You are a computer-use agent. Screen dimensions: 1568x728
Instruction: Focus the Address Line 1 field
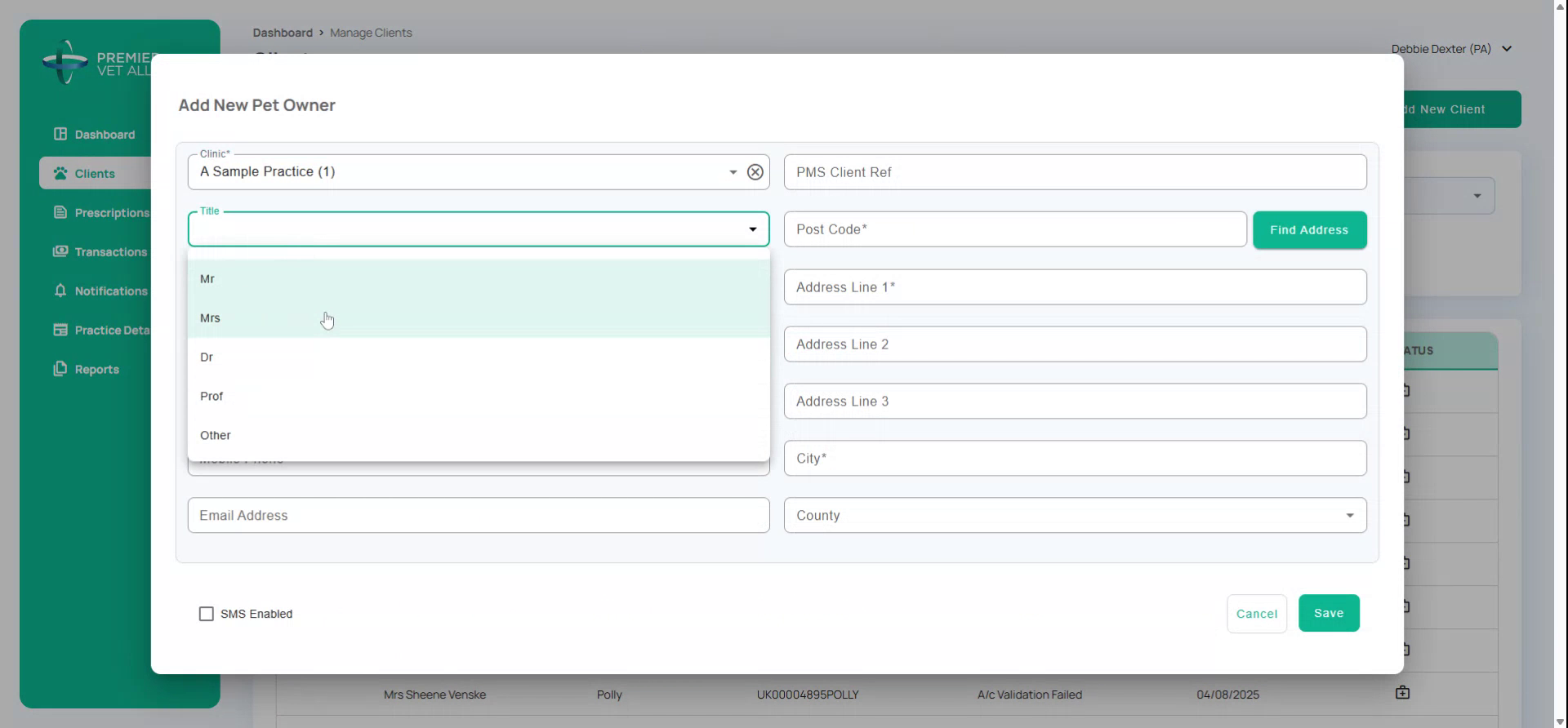click(1075, 287)
